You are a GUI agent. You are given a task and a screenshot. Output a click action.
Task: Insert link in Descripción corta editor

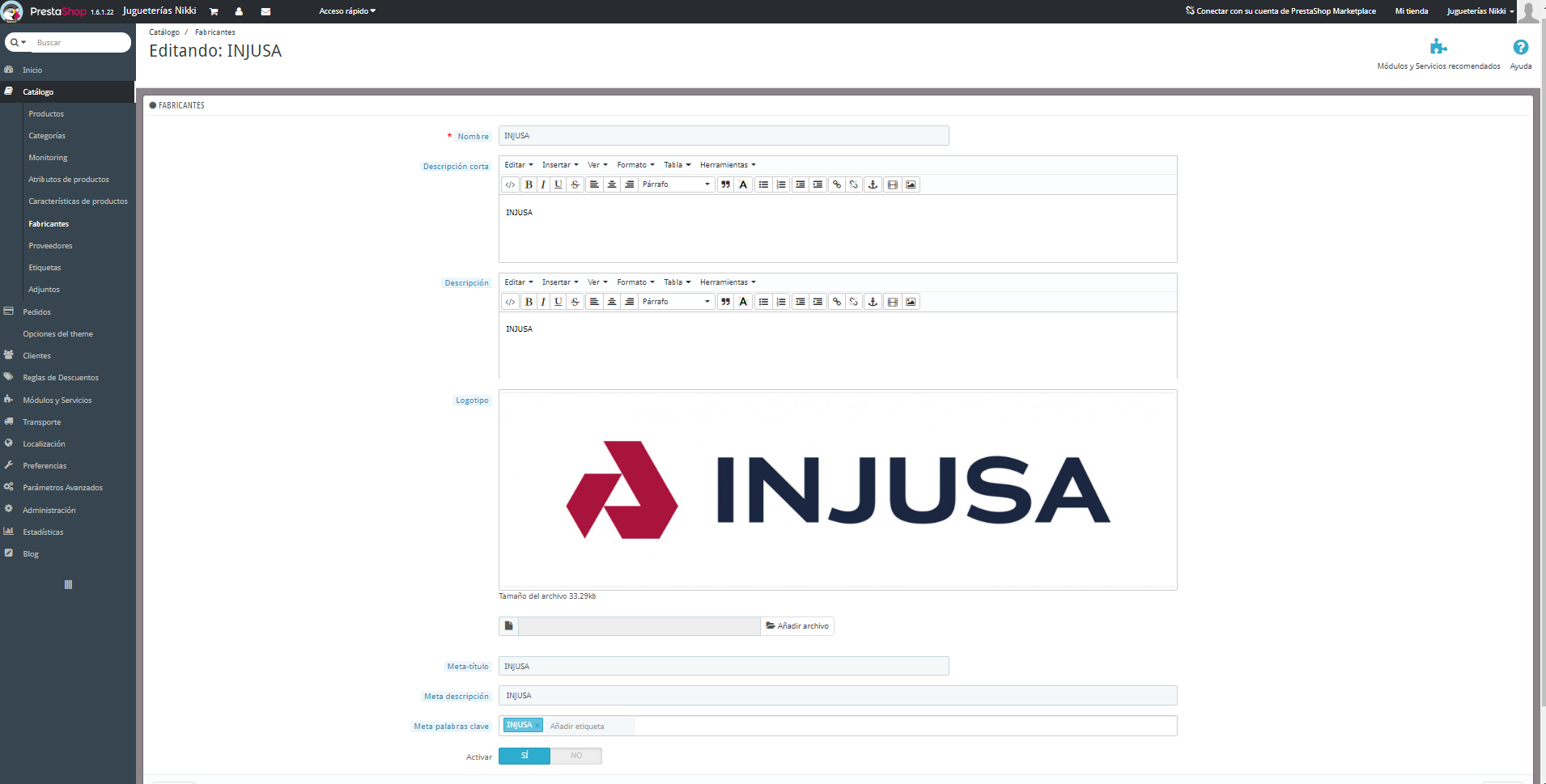[837, 184]
